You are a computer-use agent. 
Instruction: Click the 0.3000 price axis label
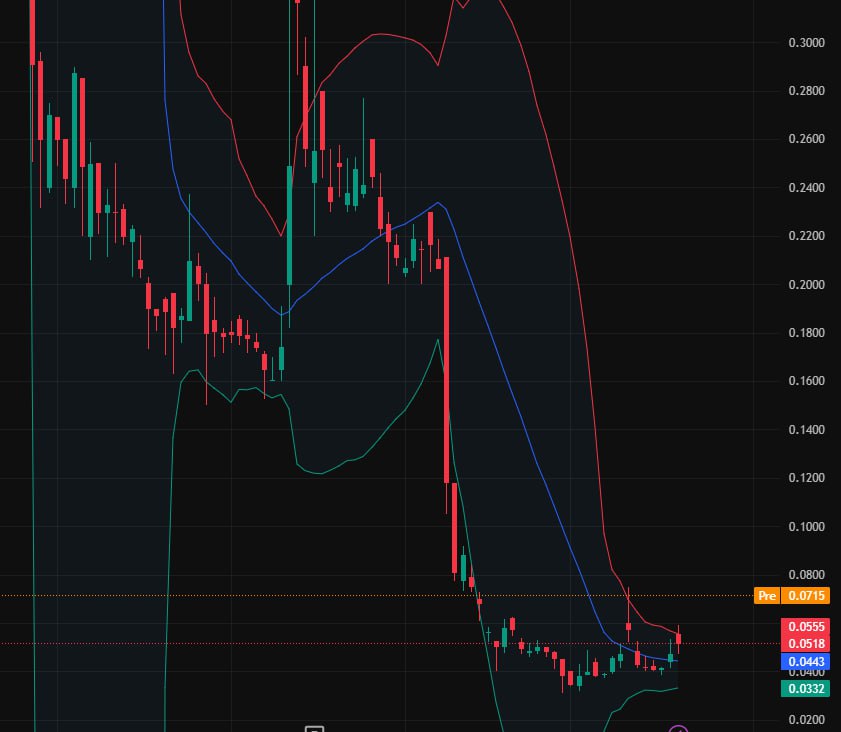click(x=806, y=43)
